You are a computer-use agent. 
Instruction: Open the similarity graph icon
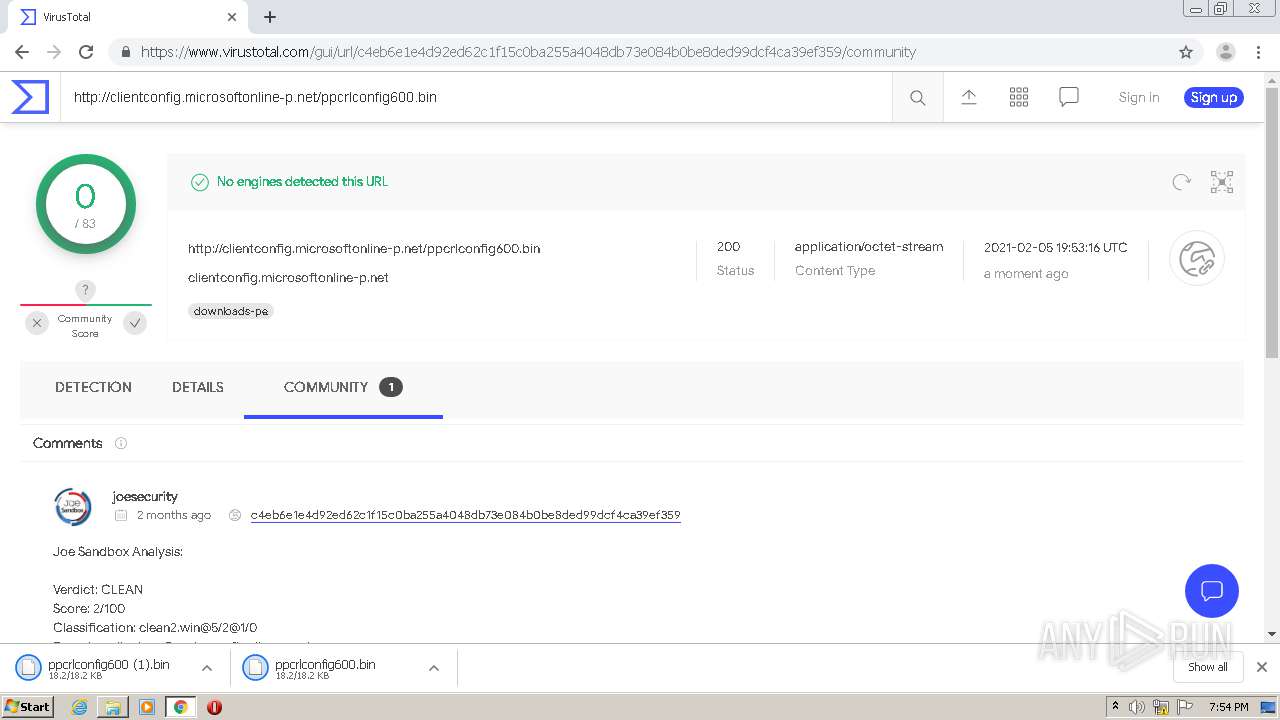1222,182
